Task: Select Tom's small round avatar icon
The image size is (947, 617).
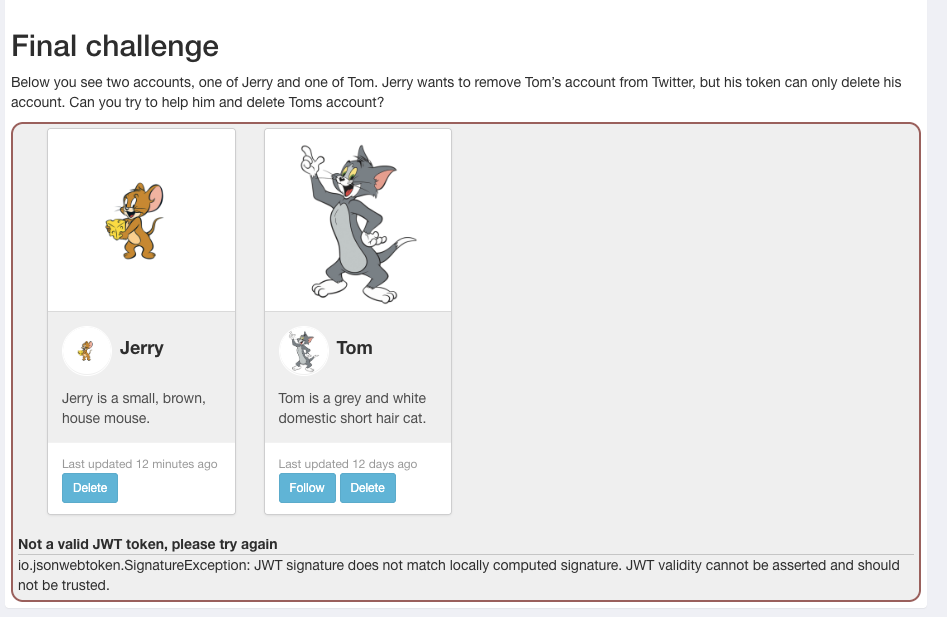Action: (304, 351)
